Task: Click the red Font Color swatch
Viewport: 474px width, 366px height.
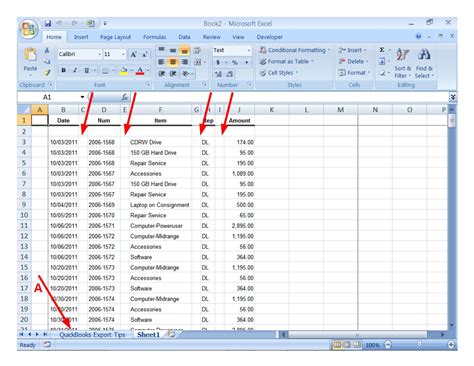Action: point(140,71)
